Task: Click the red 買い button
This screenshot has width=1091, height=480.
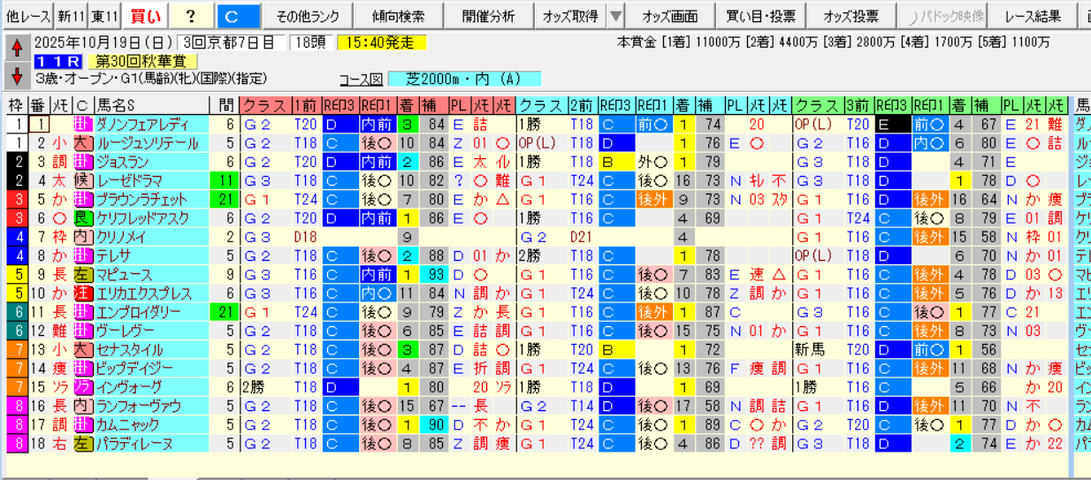Action: point(144,15)
